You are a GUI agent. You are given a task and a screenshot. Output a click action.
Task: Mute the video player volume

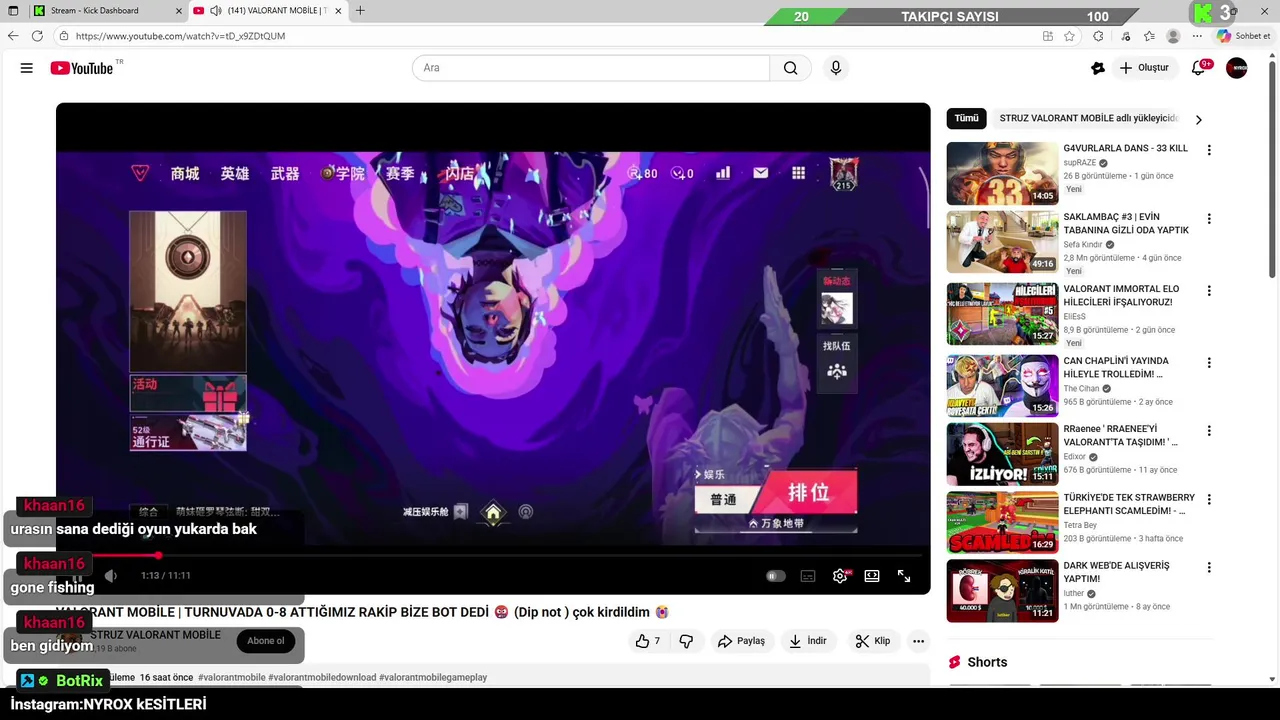click(x=111, y=576)
